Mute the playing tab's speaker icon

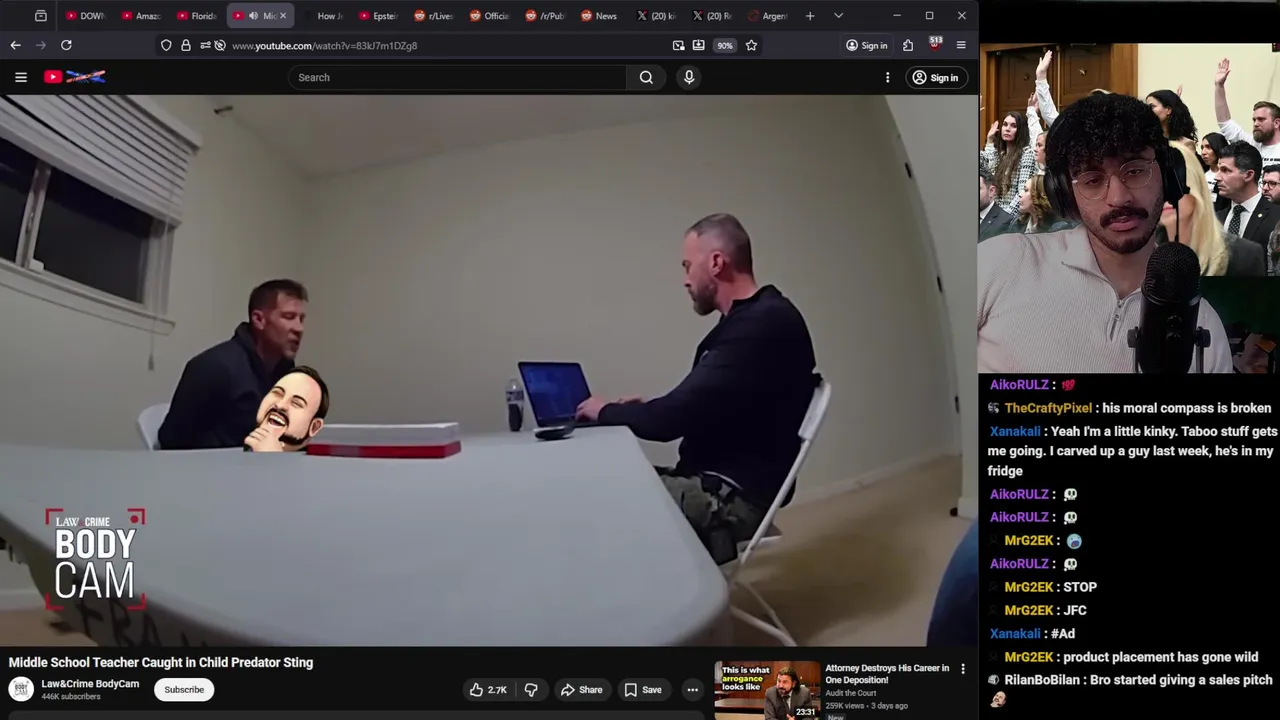click(x=253, y=16)
